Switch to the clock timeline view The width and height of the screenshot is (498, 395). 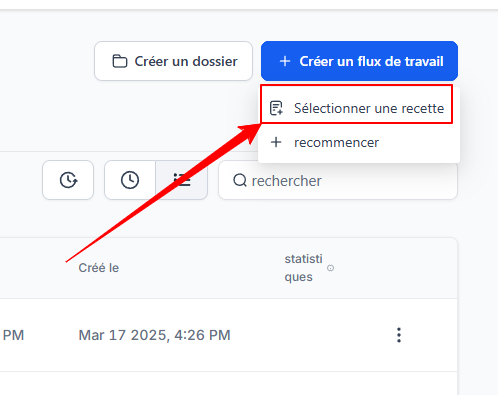pos(130,180)
